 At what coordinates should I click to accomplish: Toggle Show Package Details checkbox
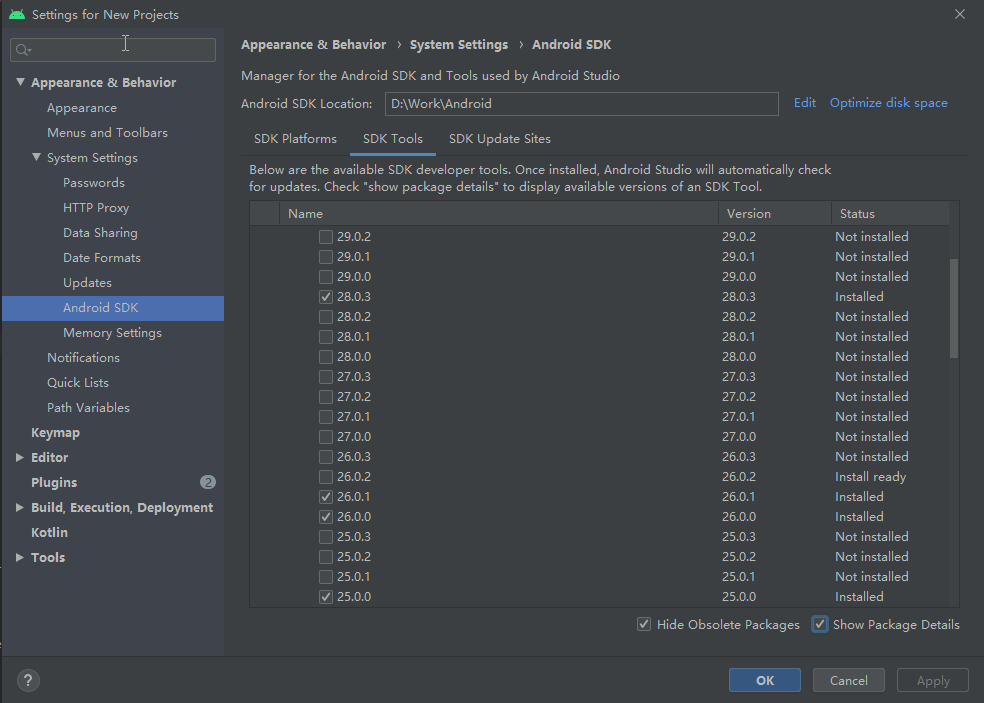coord(820,625)
